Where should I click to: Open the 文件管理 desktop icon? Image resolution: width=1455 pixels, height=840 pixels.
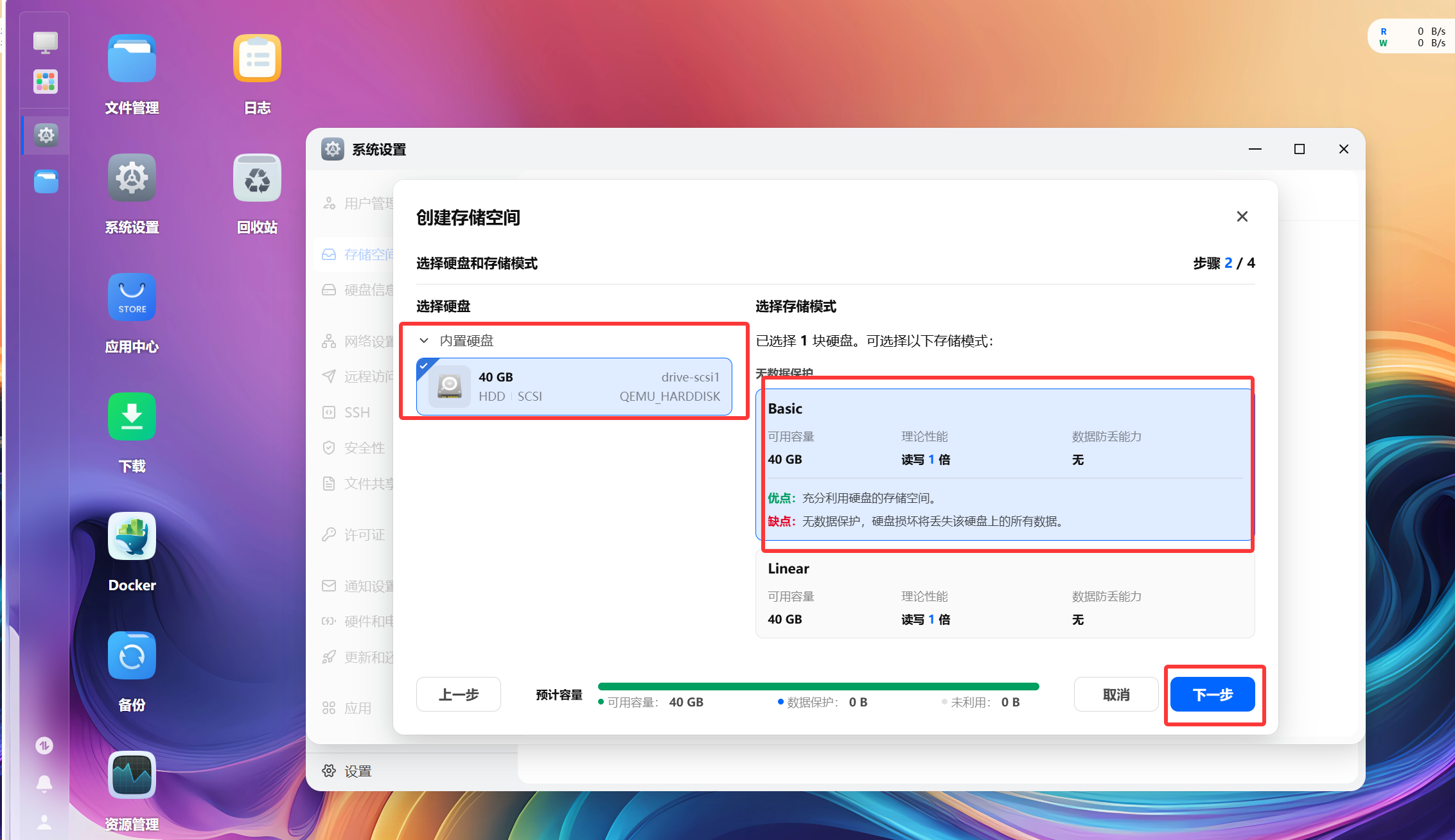pyautogui.click(x=132, y=59)
